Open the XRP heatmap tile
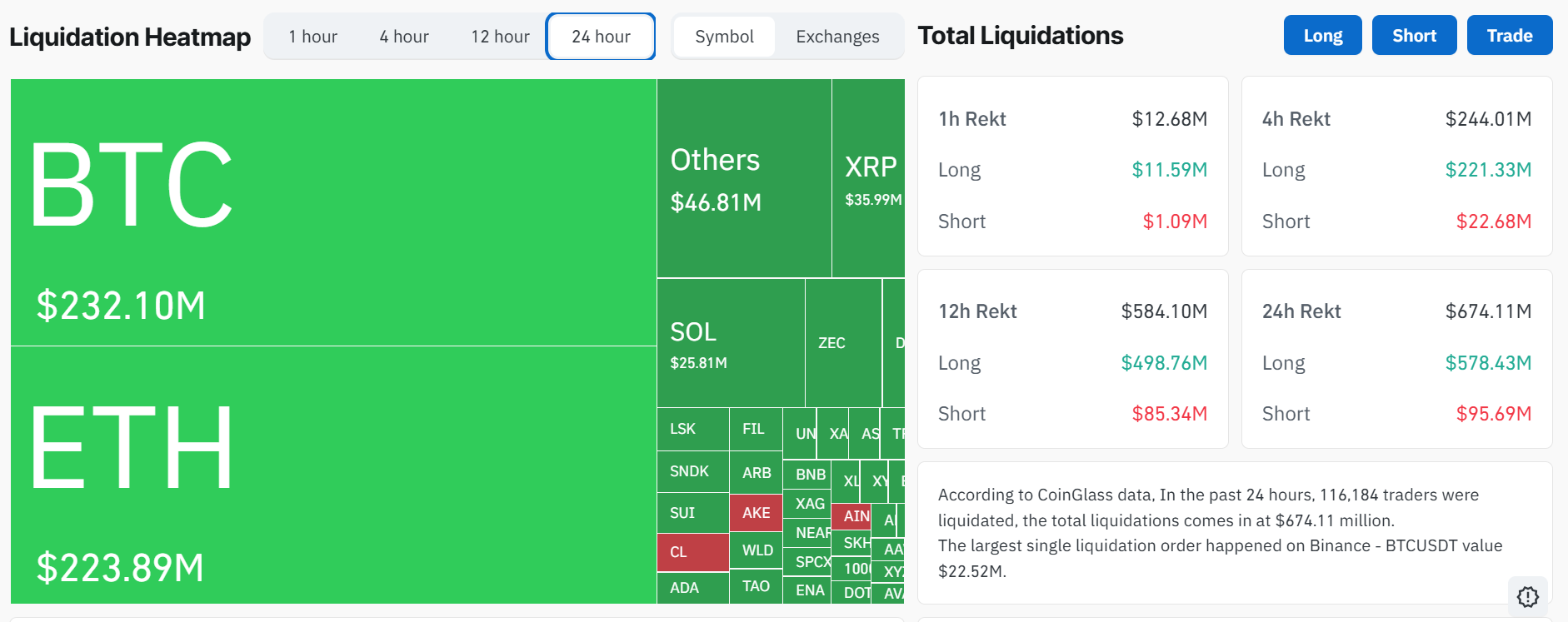The image size is (1568, 622). pyautogui.click(x=868, y=178)
